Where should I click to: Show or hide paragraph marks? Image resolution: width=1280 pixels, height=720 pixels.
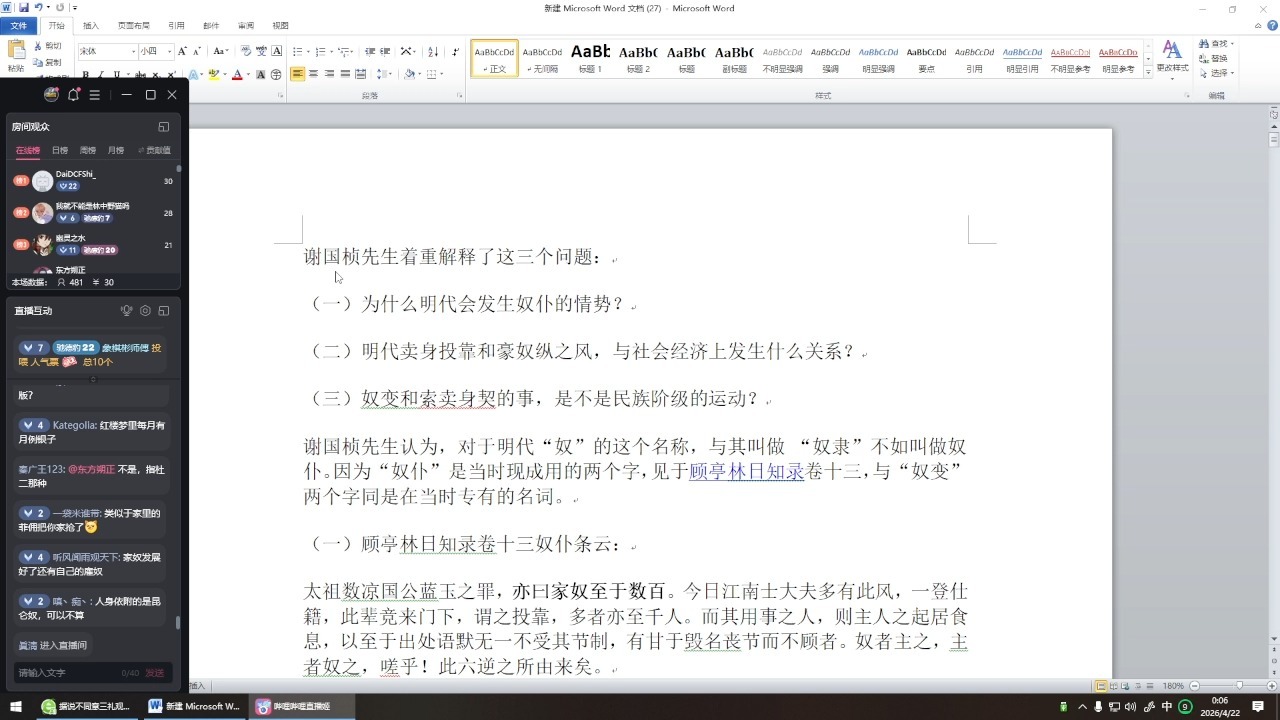[x=455, y=51]
